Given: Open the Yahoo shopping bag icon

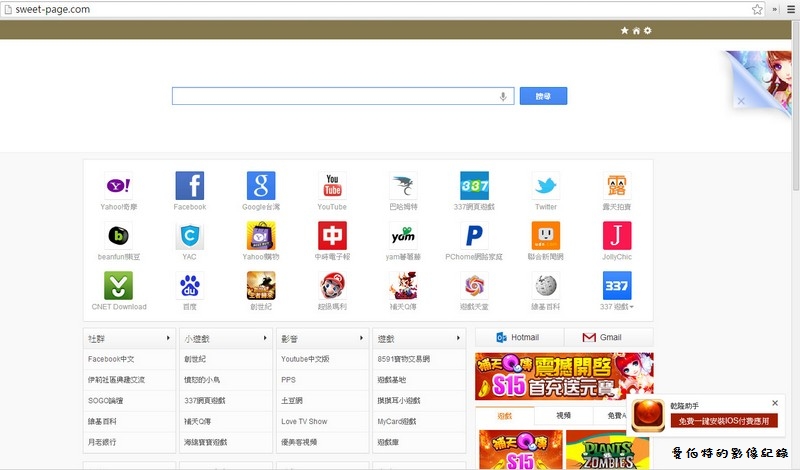Looking at the screenshot, I should coord(261,236).
